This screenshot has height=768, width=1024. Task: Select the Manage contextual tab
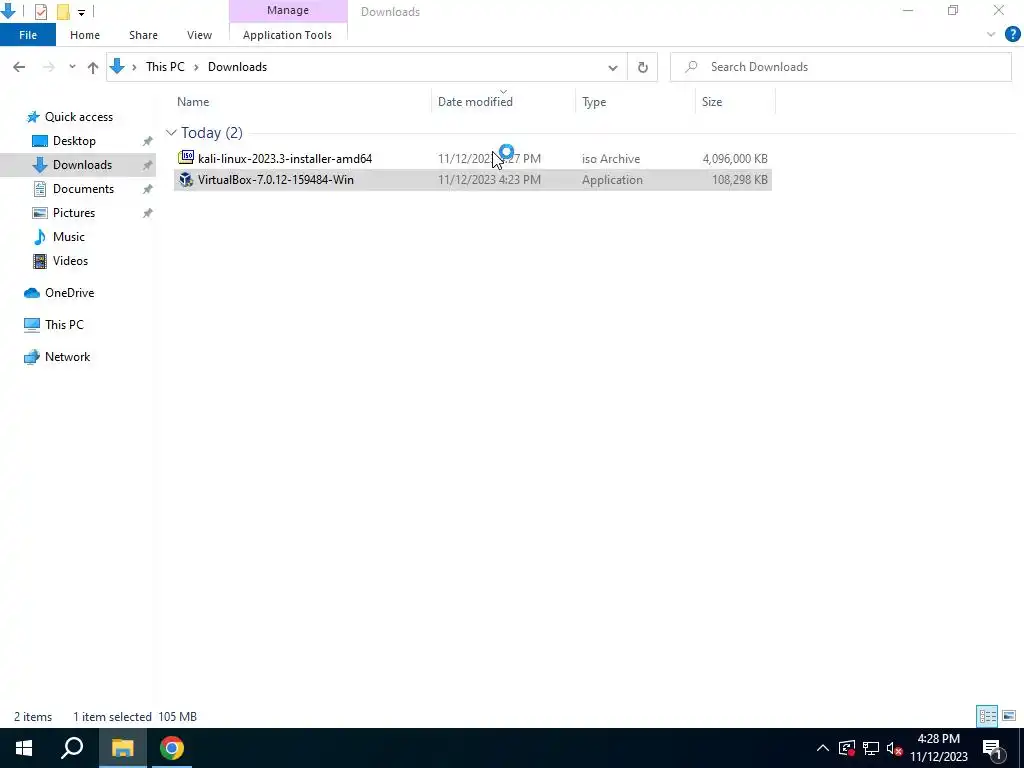[288, 10]
